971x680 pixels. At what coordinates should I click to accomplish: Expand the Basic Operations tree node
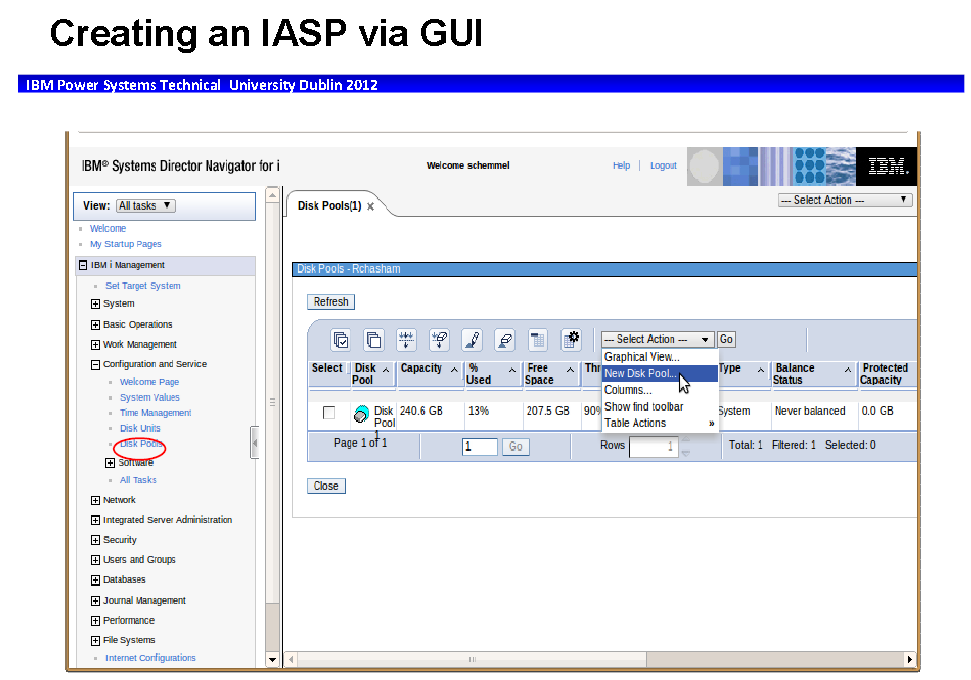tap(95, 325)
